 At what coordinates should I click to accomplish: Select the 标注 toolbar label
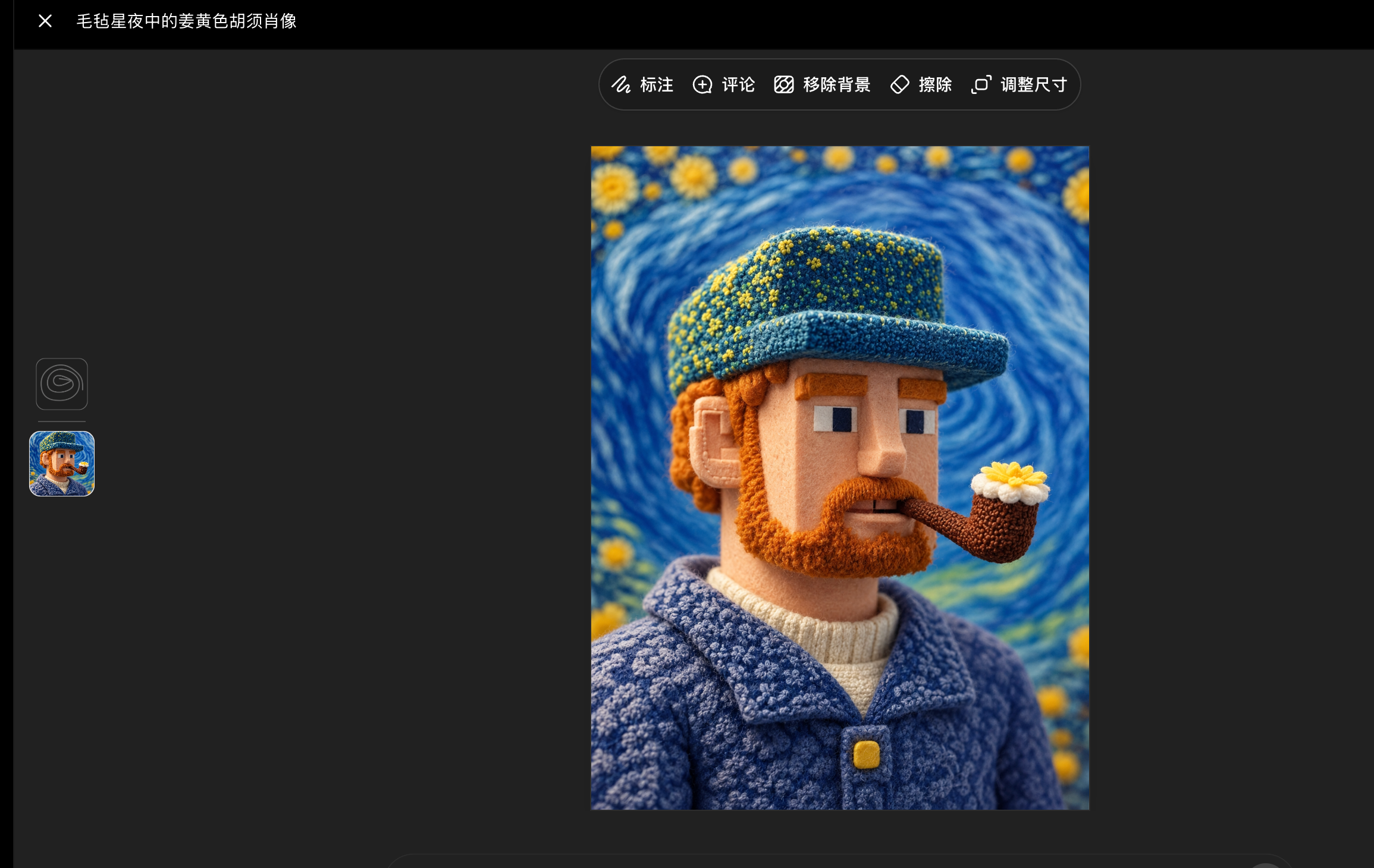tap(657, 84)
